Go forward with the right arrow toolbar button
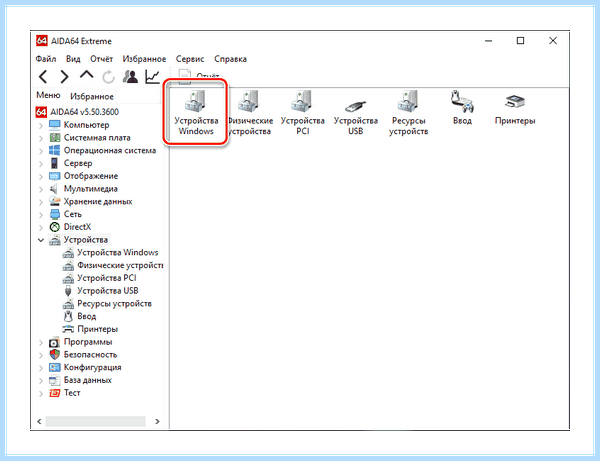 coord(64,77)
